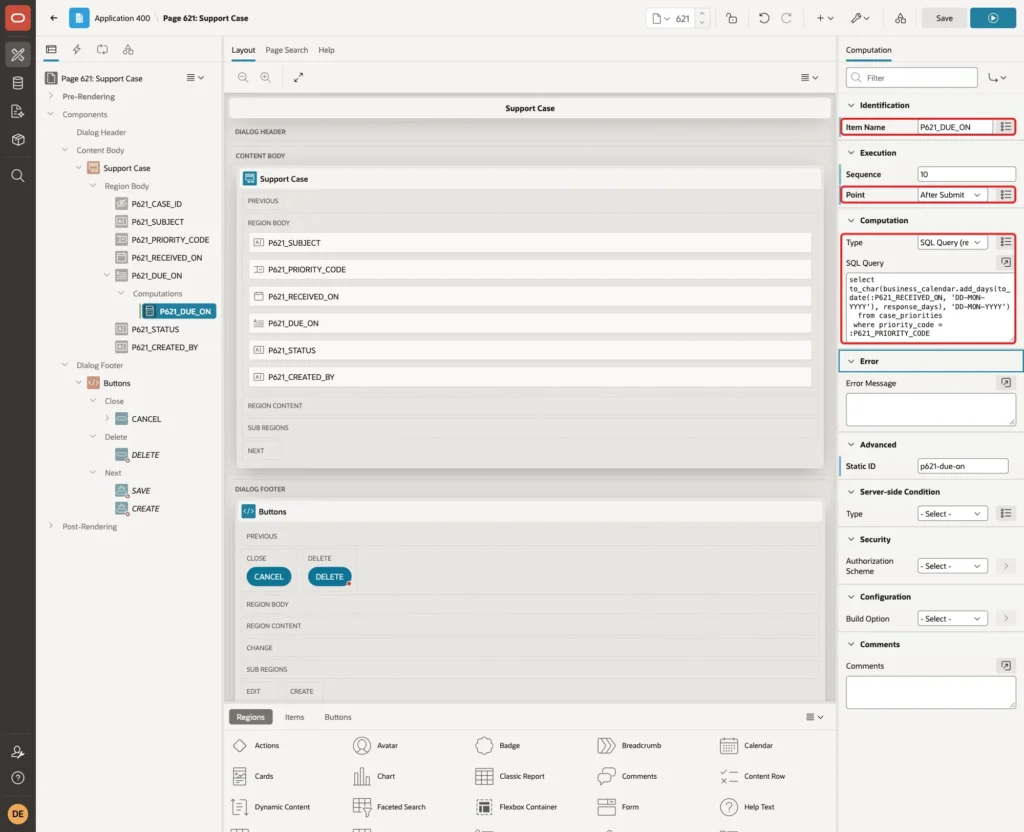This screenshot has width=1024, height=832.
Task: Zoom in the layout view
Action: 266,78
